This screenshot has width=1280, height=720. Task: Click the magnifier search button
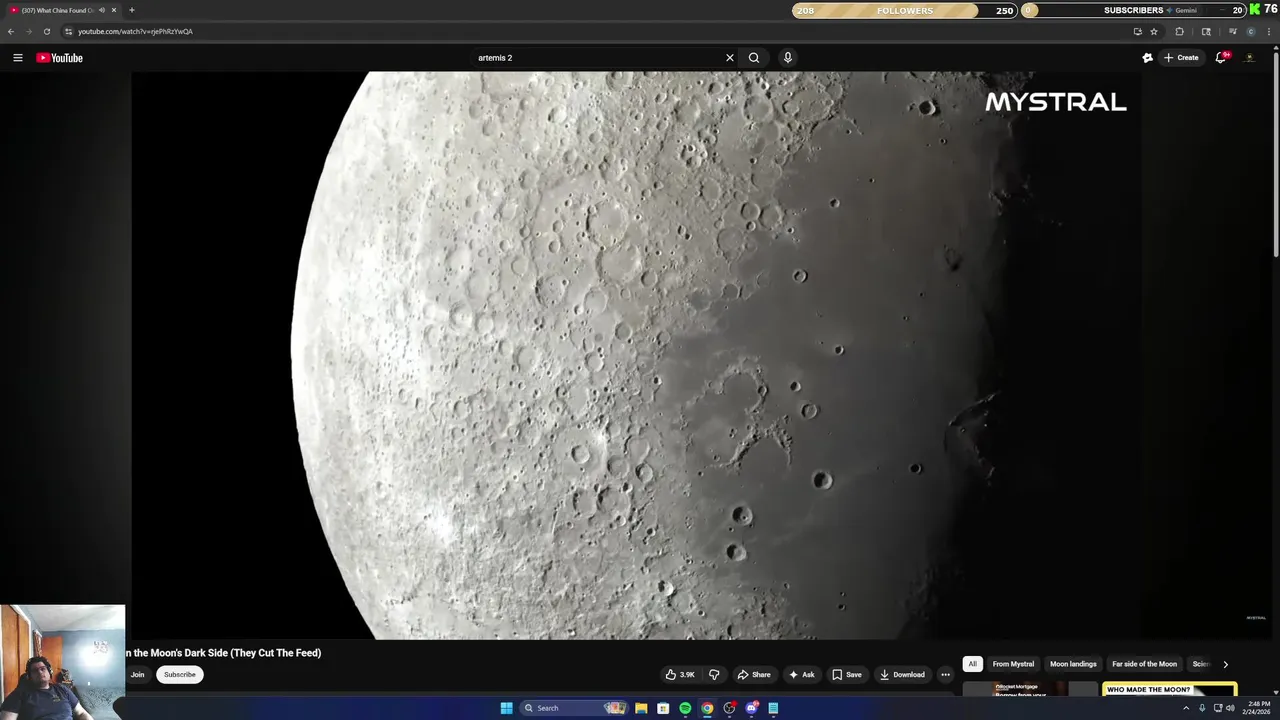pos(754,58)
